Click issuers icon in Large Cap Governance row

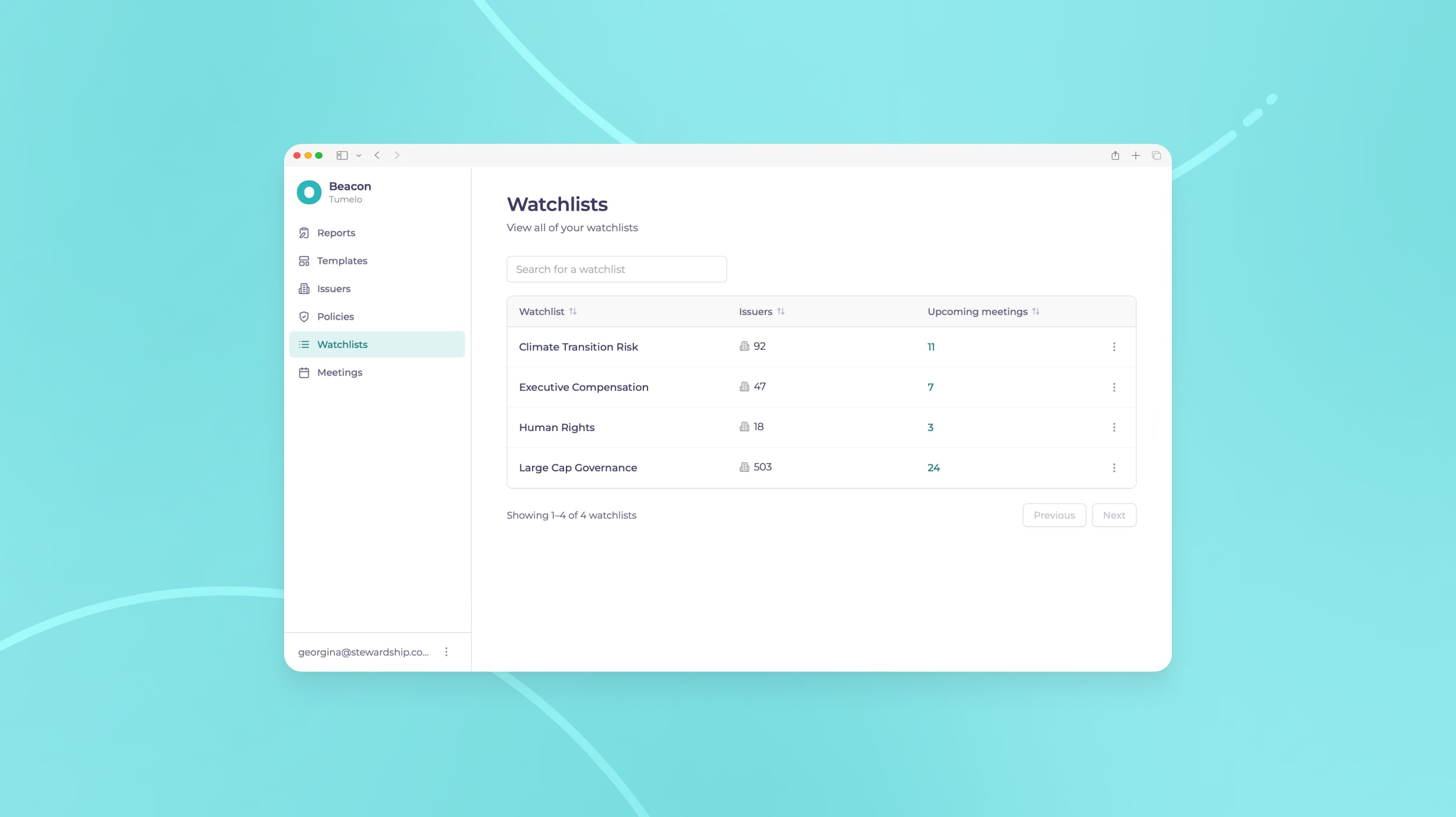point(745,467)
